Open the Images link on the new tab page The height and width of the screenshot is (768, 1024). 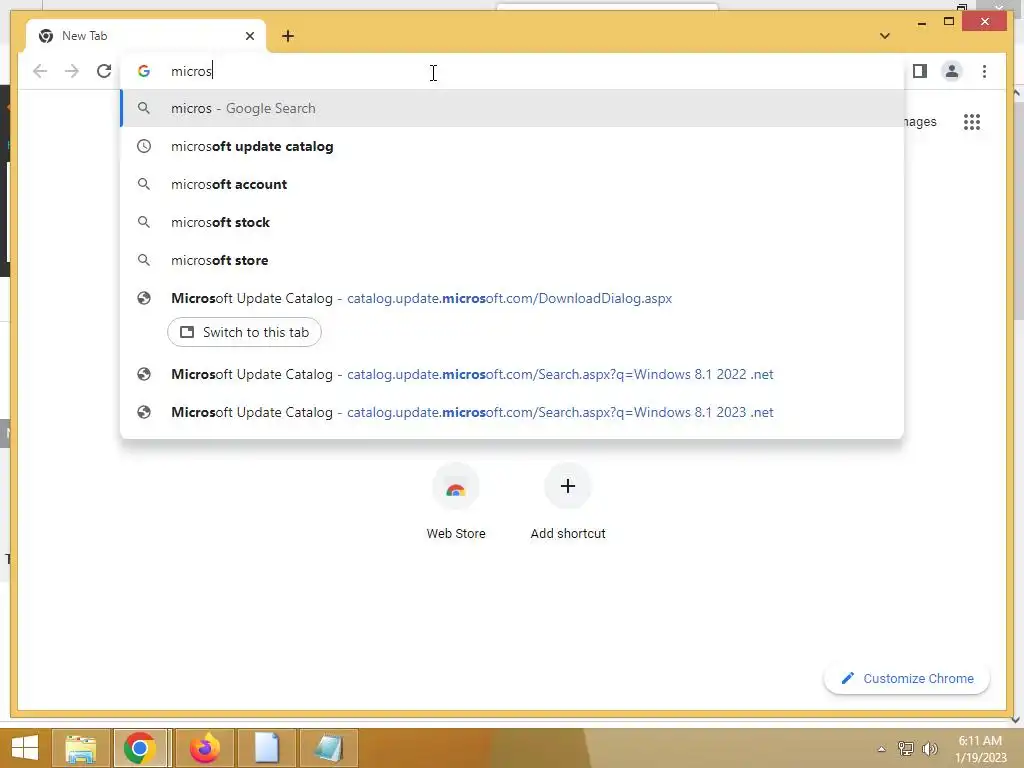click(920, 122)
